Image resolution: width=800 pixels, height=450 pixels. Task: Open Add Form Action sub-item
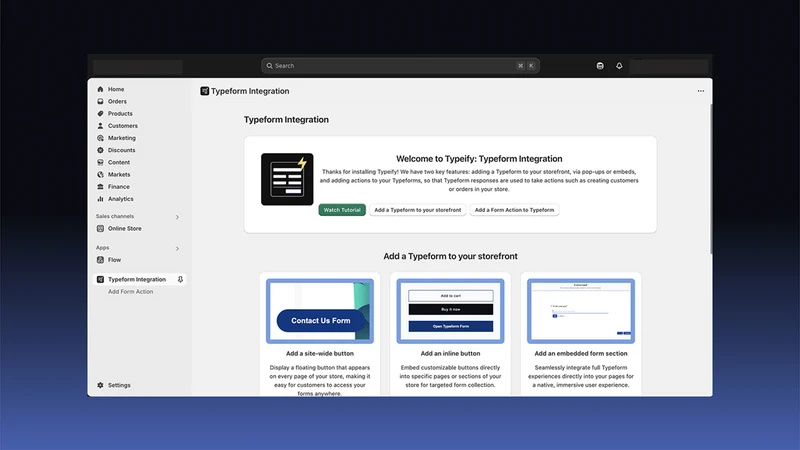(130, 292)
